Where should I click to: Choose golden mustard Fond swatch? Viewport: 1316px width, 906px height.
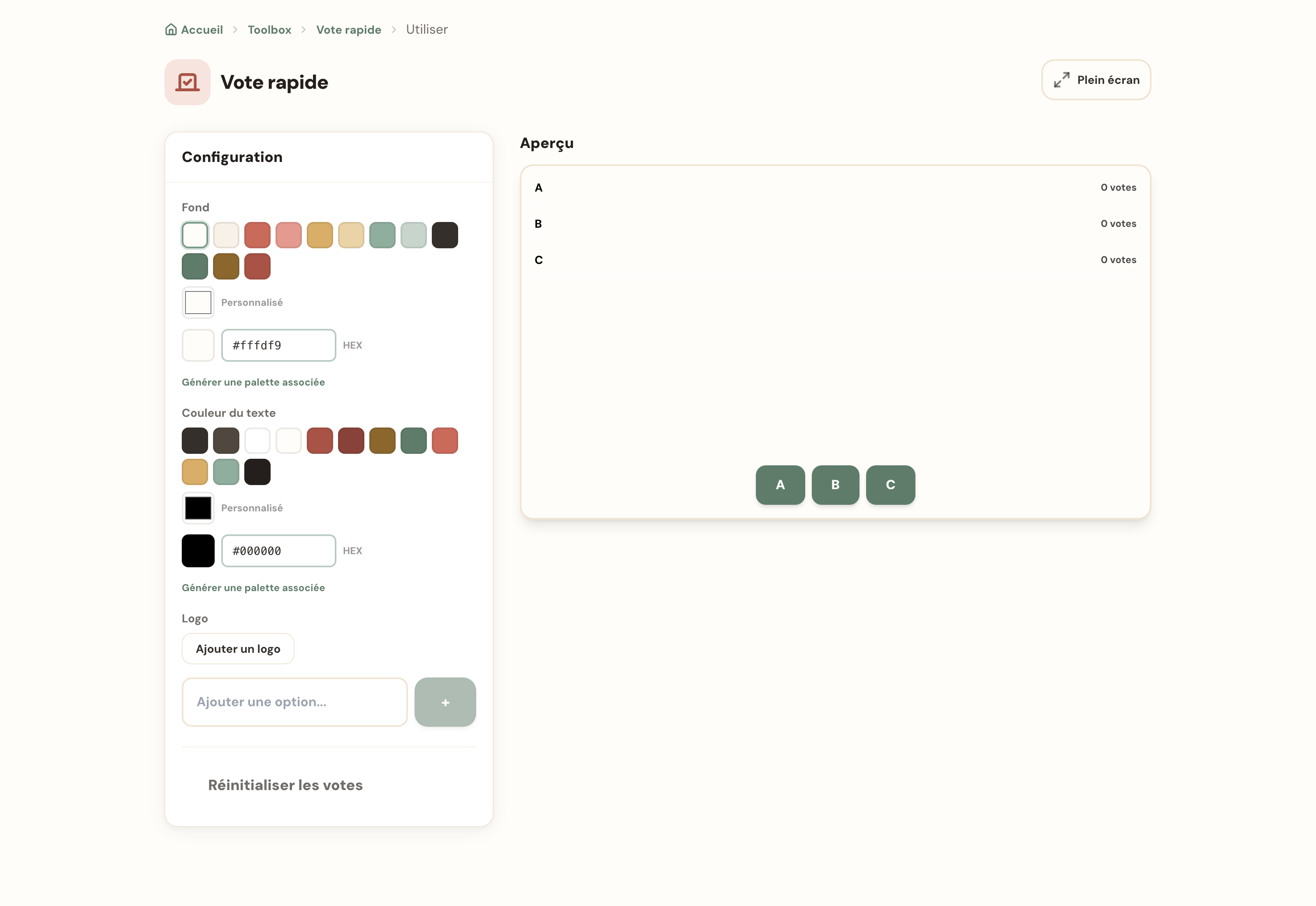coord(320,235)
